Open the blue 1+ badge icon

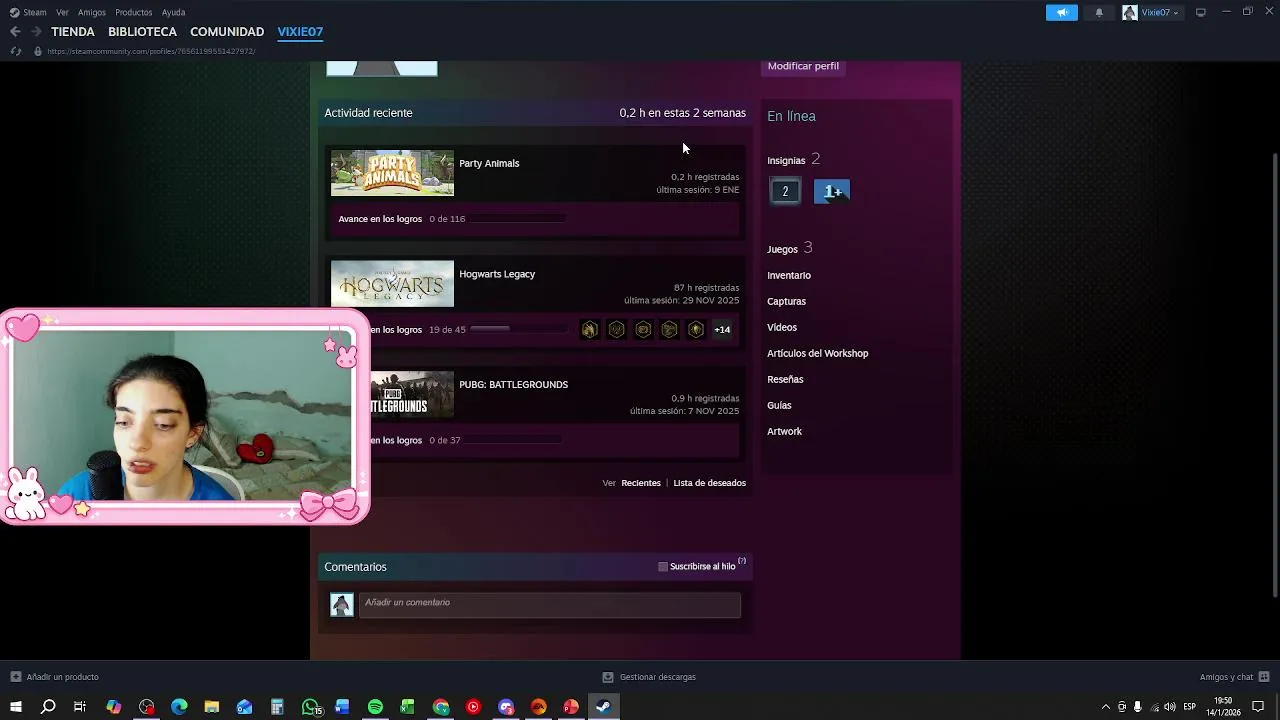832,191
